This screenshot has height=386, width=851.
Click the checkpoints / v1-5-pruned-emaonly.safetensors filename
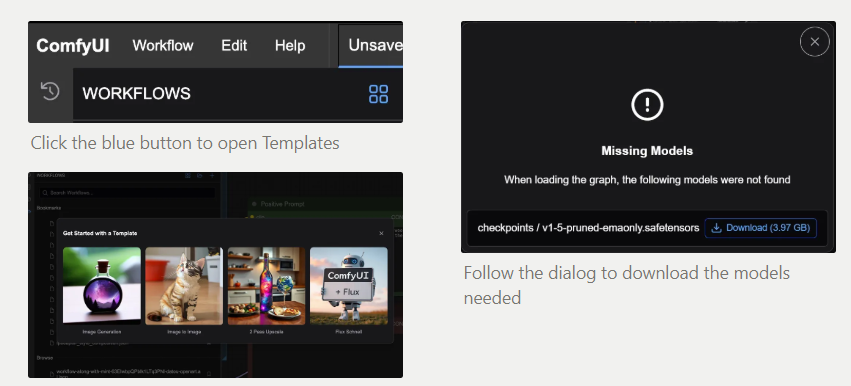click(588, 228)
